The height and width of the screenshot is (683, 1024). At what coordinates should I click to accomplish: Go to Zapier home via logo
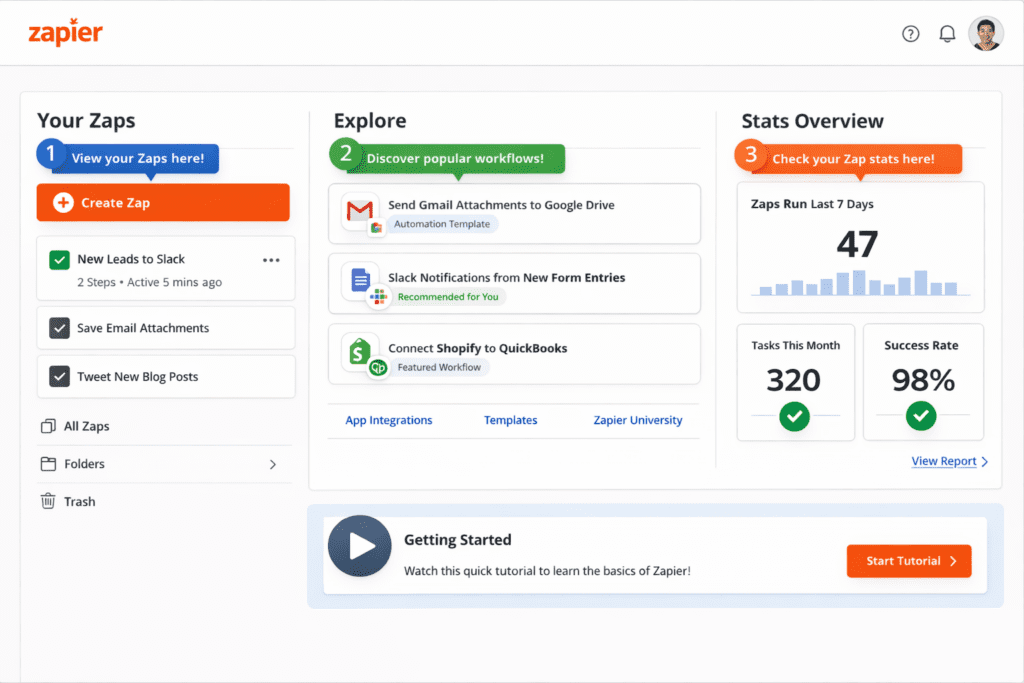[65, 33]
